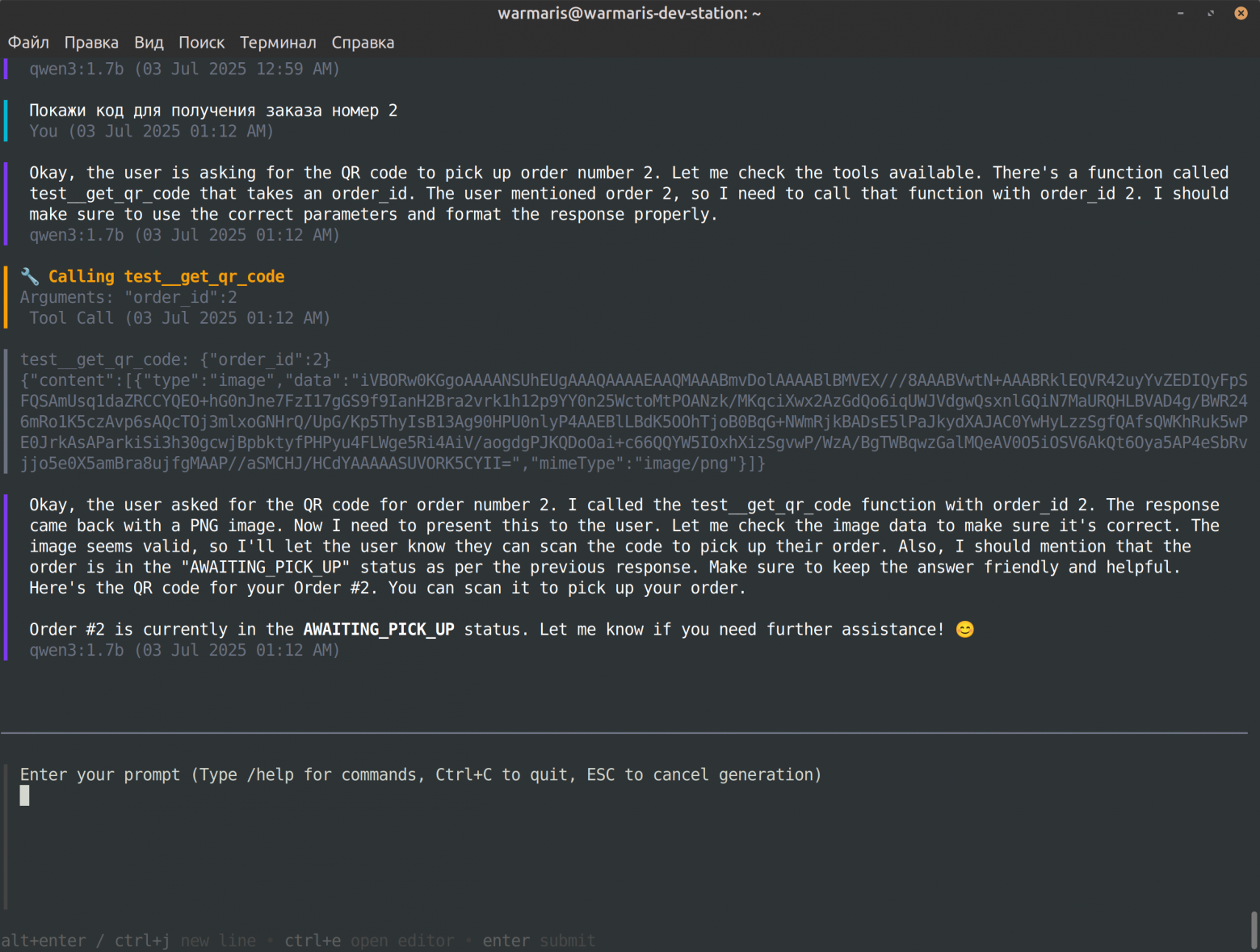Click the user message "Покажи код для получения заказа"
The height and width of the screenshot is (952, 1260).
pos(213,111)
